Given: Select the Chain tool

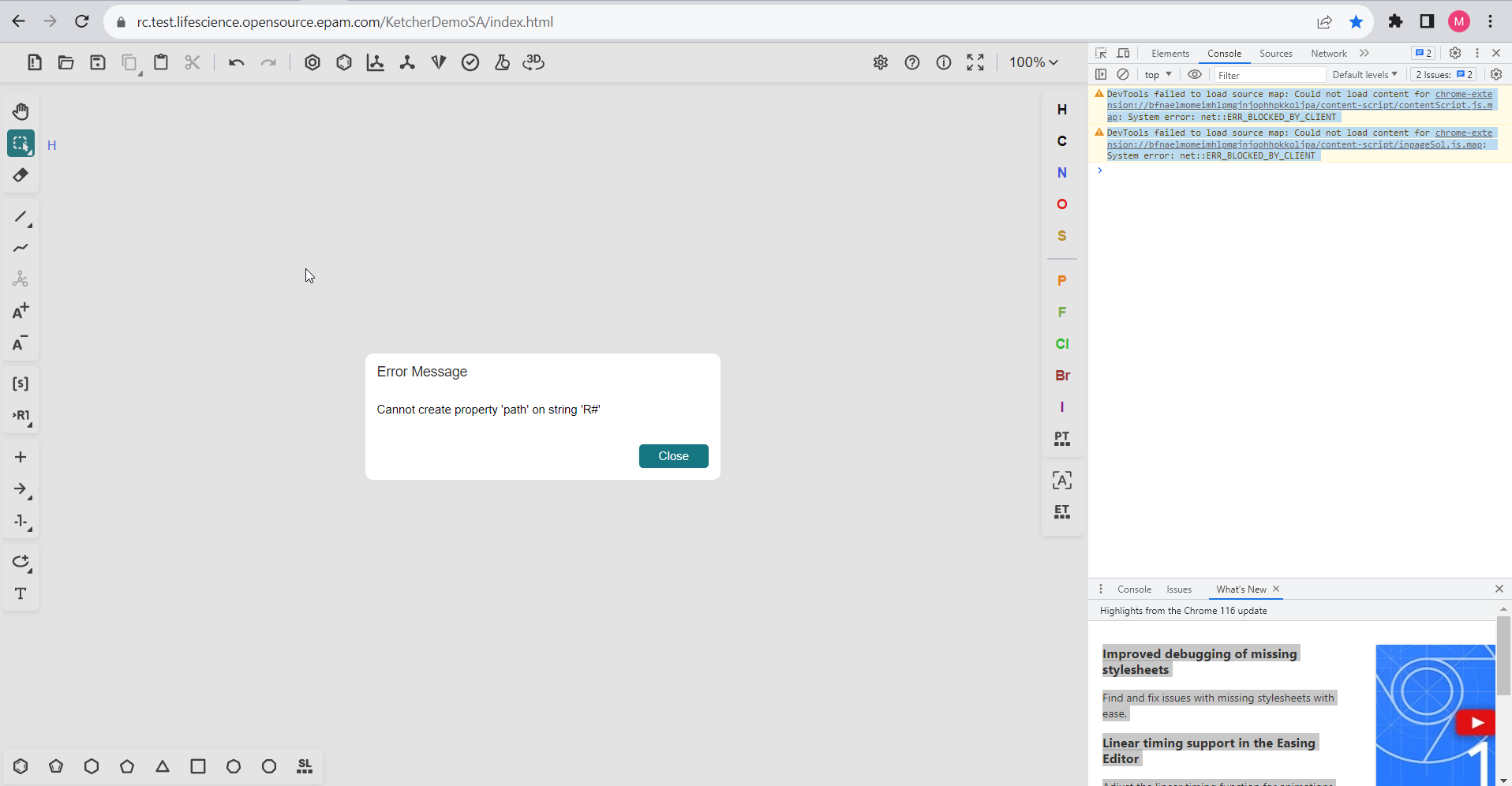Looking at the screenshot, I should pyautogui.click(x=21, y=248).
